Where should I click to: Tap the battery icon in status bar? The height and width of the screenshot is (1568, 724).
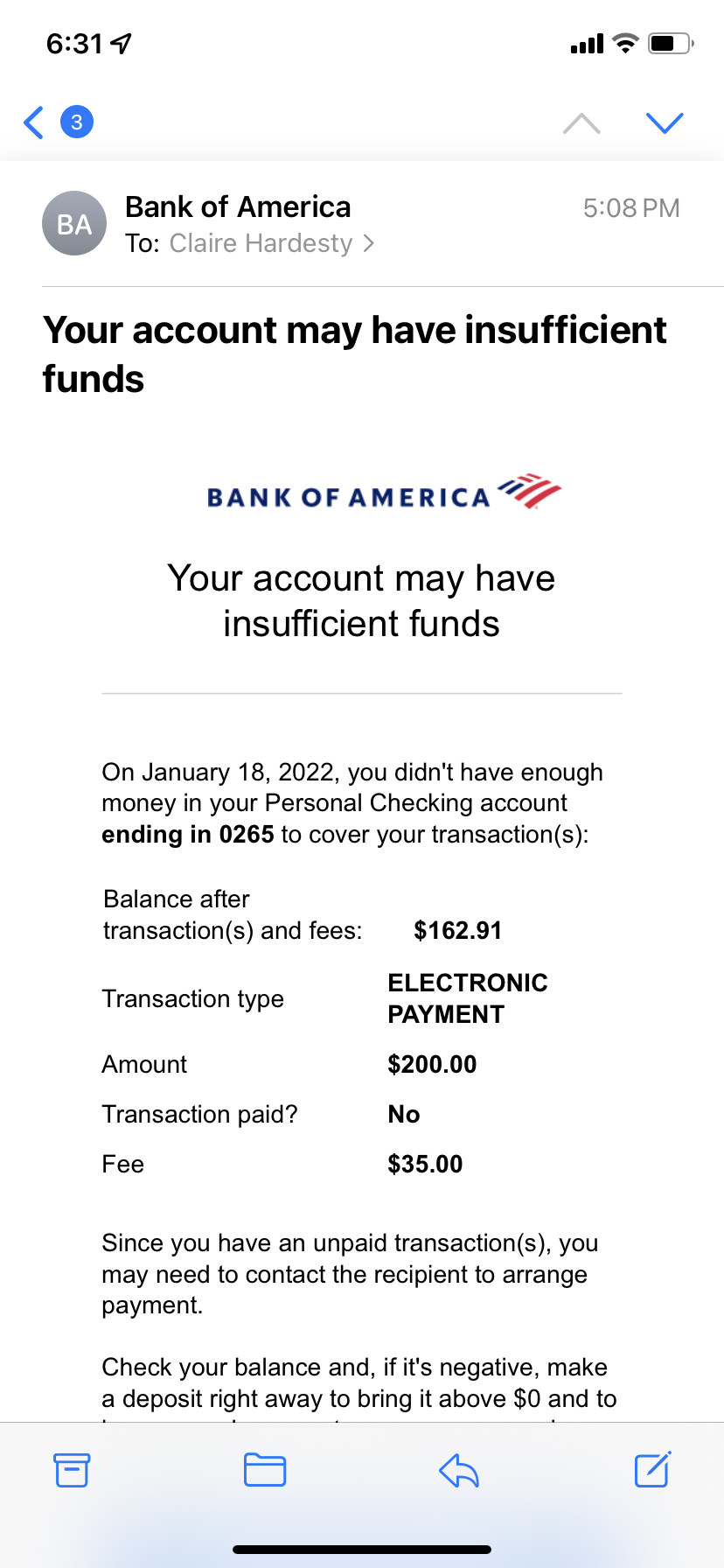click(x=670, y=43)
